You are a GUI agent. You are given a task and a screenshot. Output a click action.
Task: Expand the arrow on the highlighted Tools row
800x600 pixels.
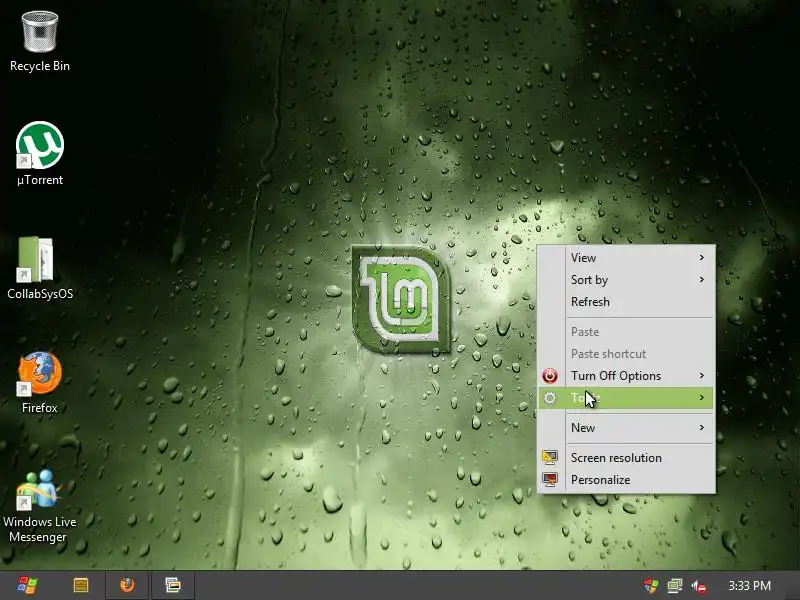pos(702,398)
